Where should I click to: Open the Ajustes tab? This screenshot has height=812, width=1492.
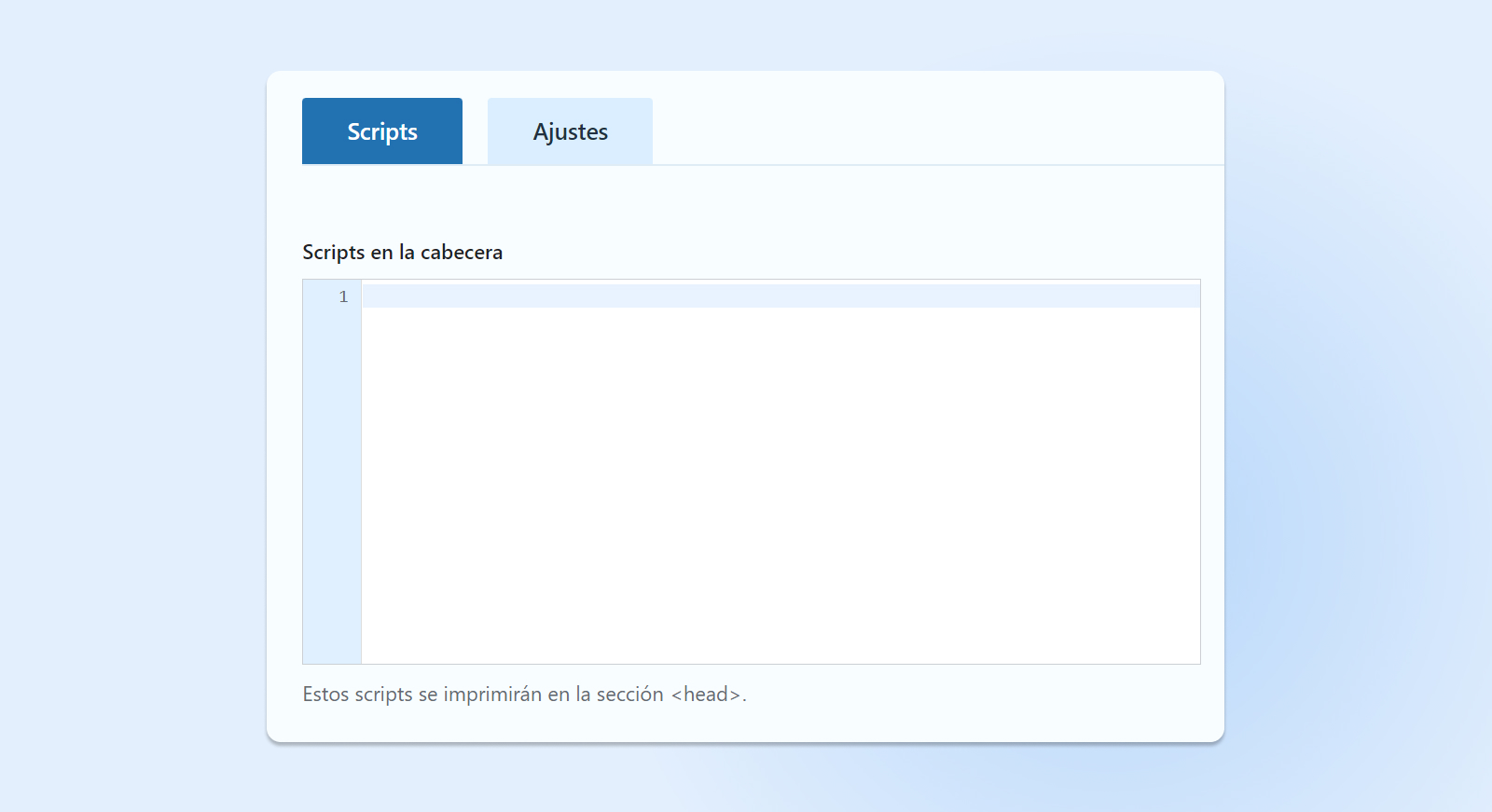570,131
